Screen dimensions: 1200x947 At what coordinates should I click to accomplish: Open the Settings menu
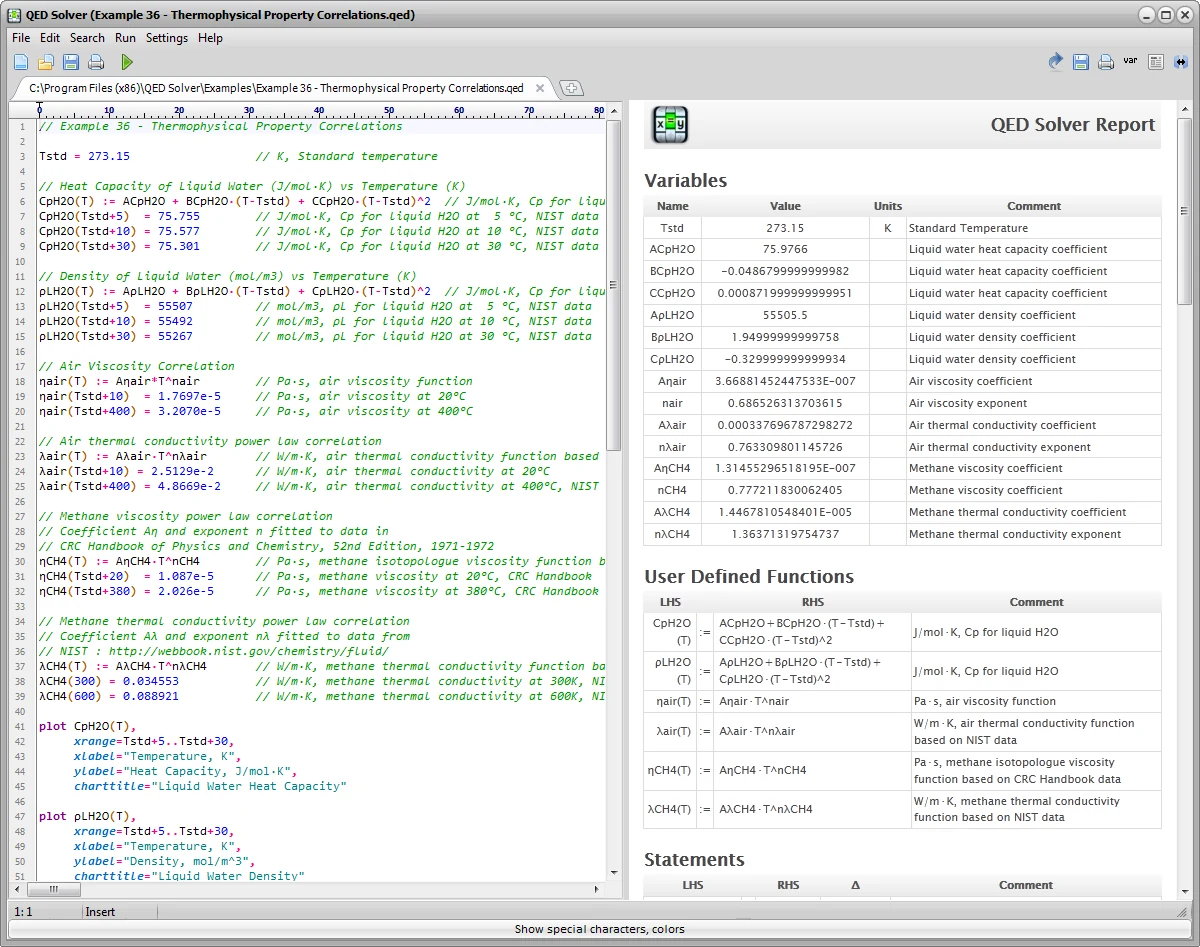pyautogui.click(x=167, y=38)
